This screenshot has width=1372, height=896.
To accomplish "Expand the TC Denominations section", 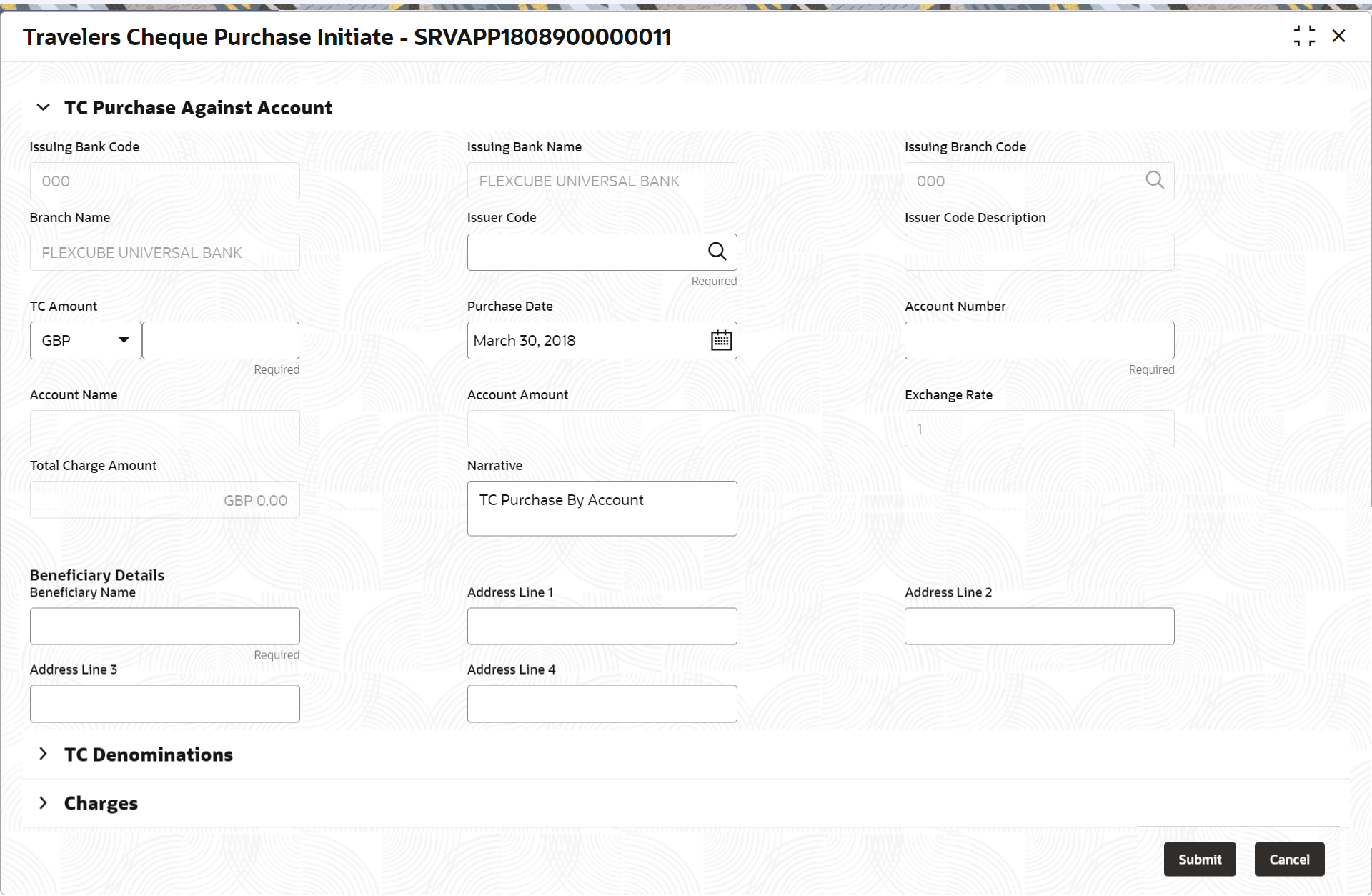I will (44, 754).
